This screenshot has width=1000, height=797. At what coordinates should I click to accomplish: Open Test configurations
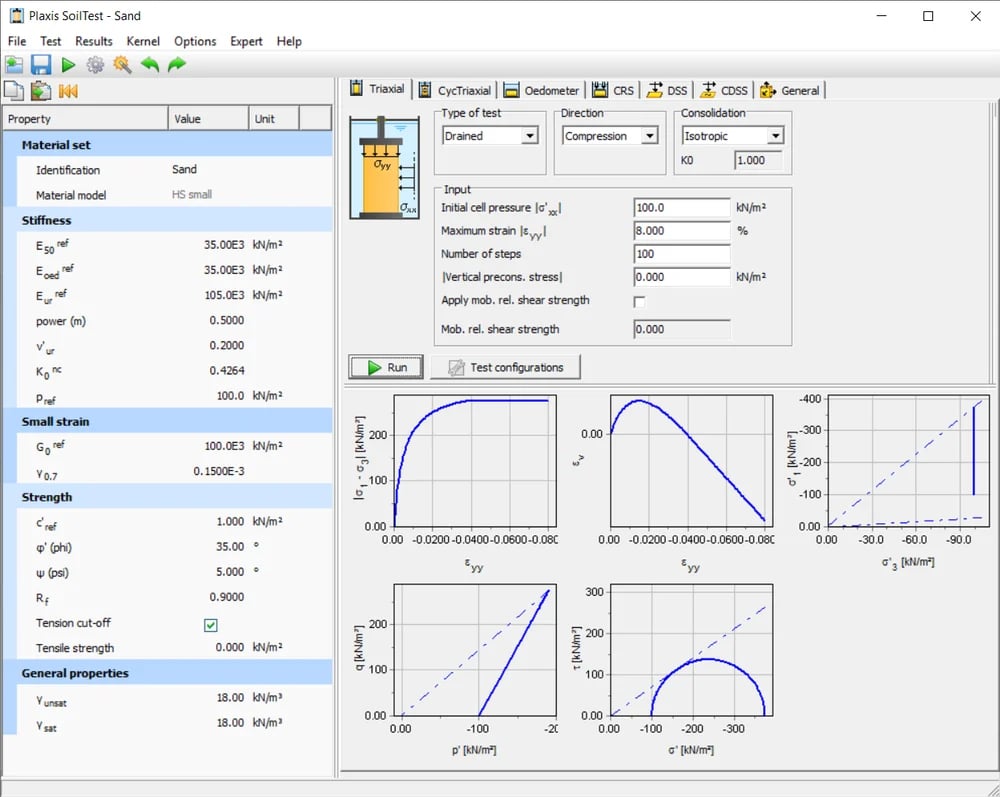505,366
